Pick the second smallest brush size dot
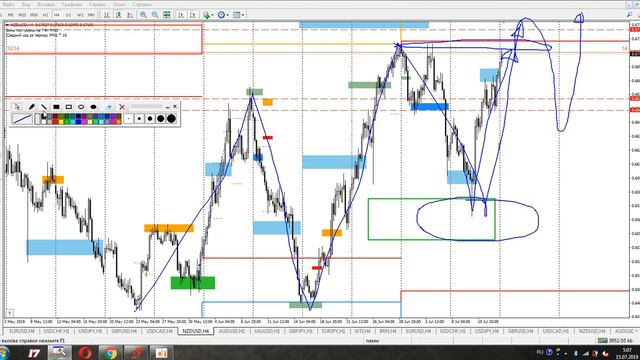The image size is (640, 360). [x=139, y=119]
